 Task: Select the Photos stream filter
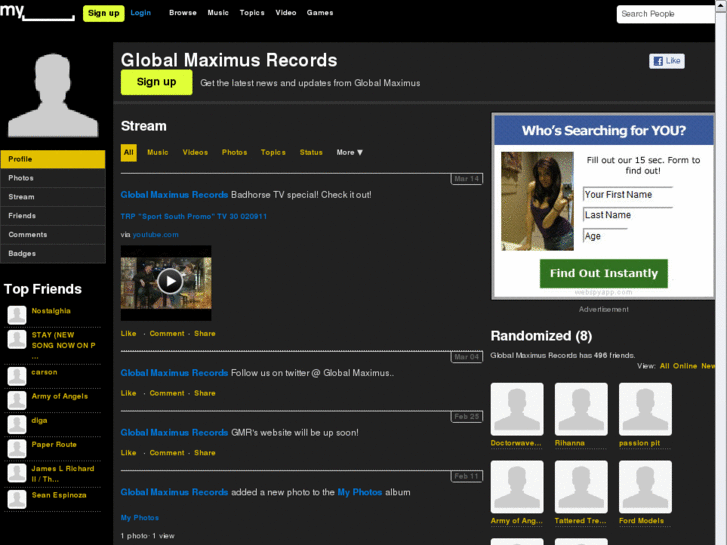pos(235,152)
